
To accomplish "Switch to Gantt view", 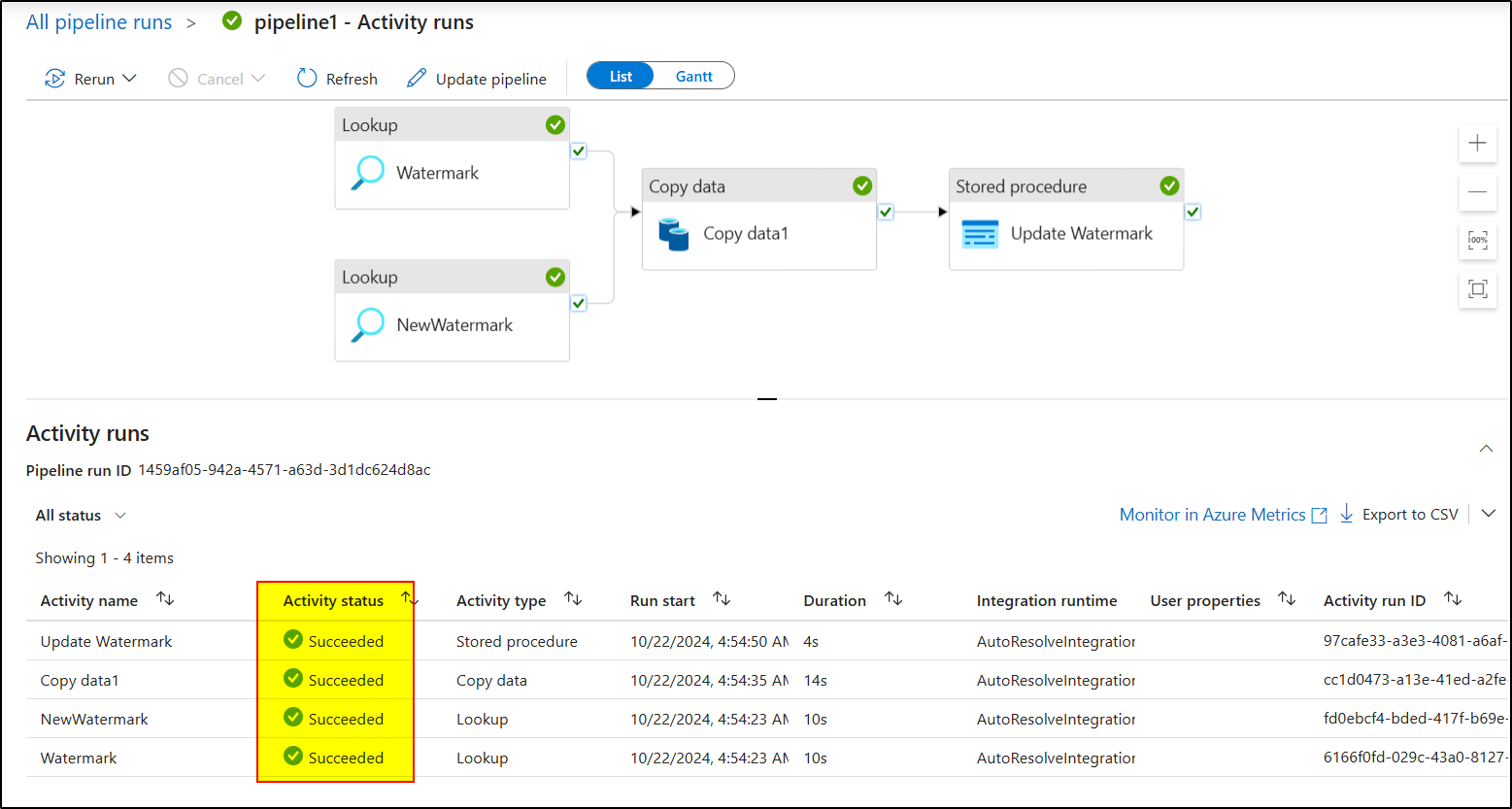I will tap(694, 76).
